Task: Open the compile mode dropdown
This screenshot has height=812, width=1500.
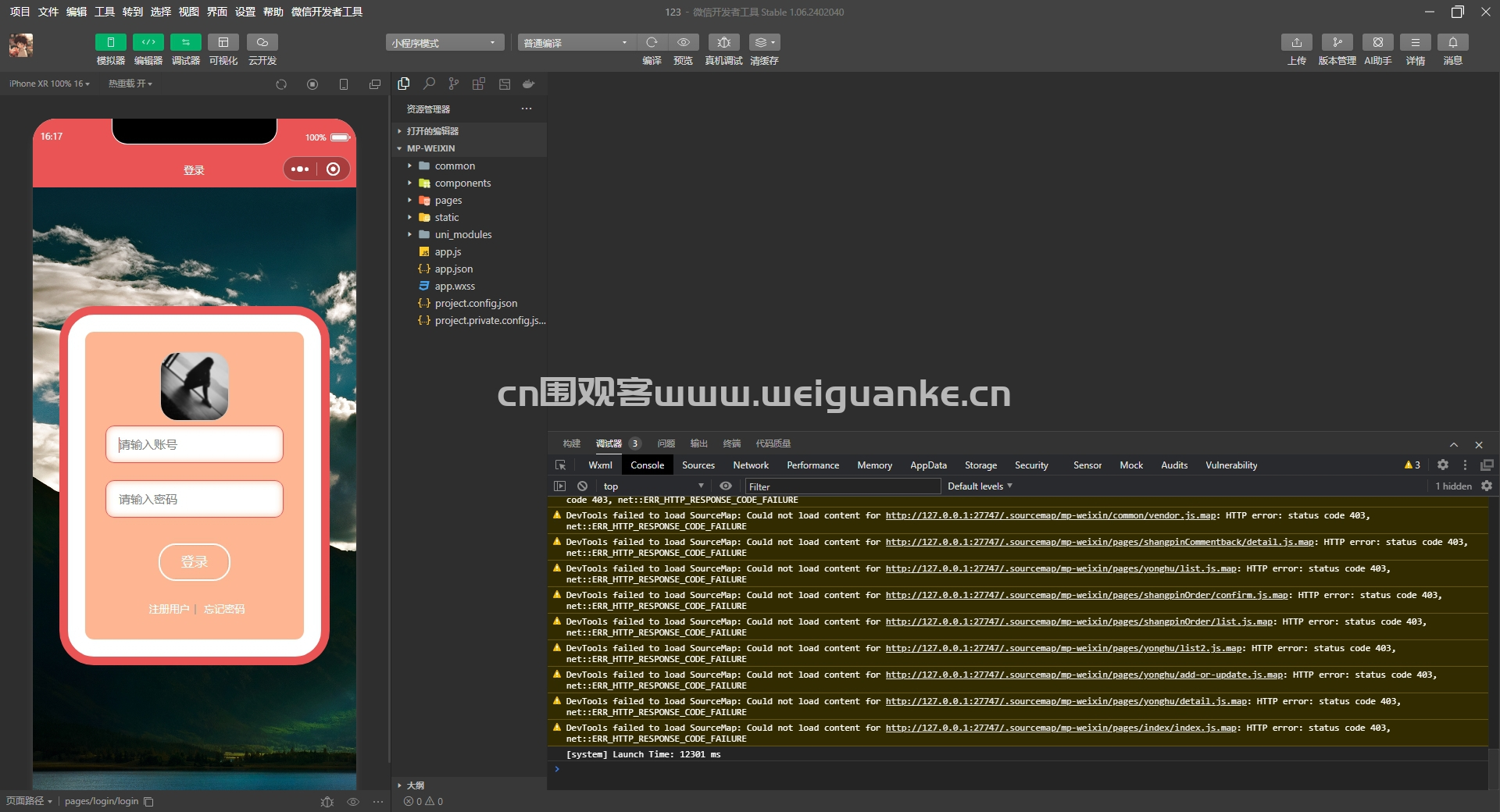Action: click(576, 43)
